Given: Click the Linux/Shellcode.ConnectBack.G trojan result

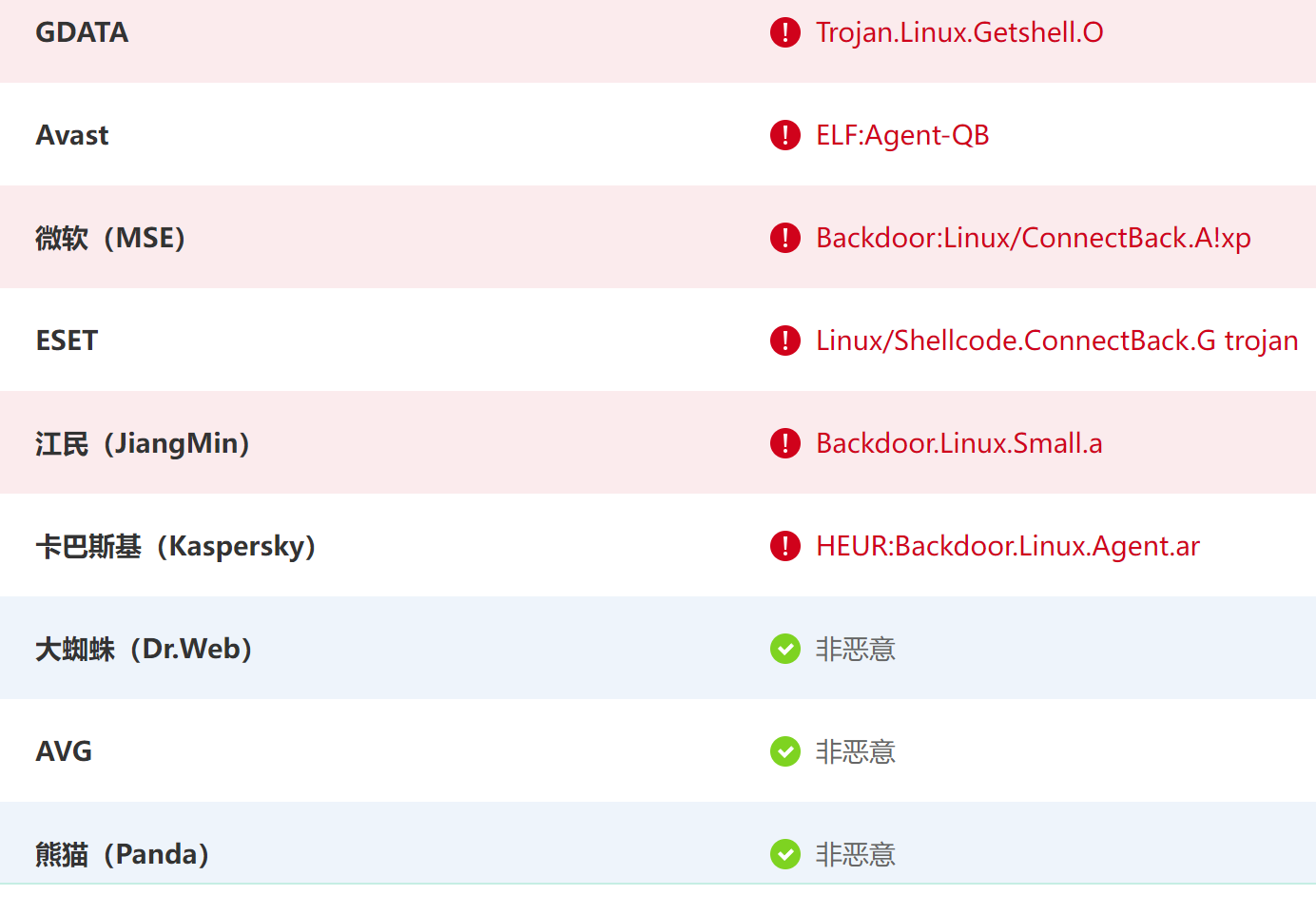Looking at the screenshot, I should [1057, 341].
